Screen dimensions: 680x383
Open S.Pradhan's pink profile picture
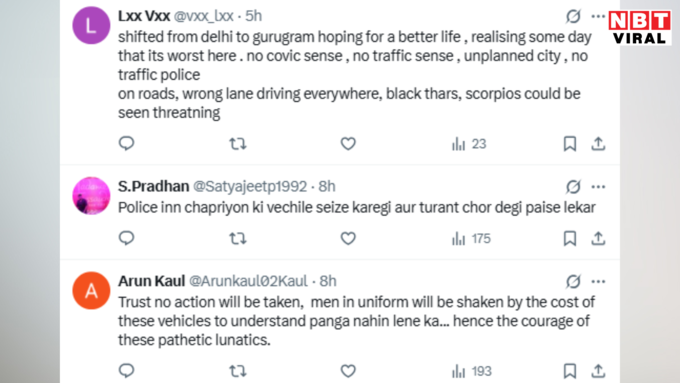point(91,196)
